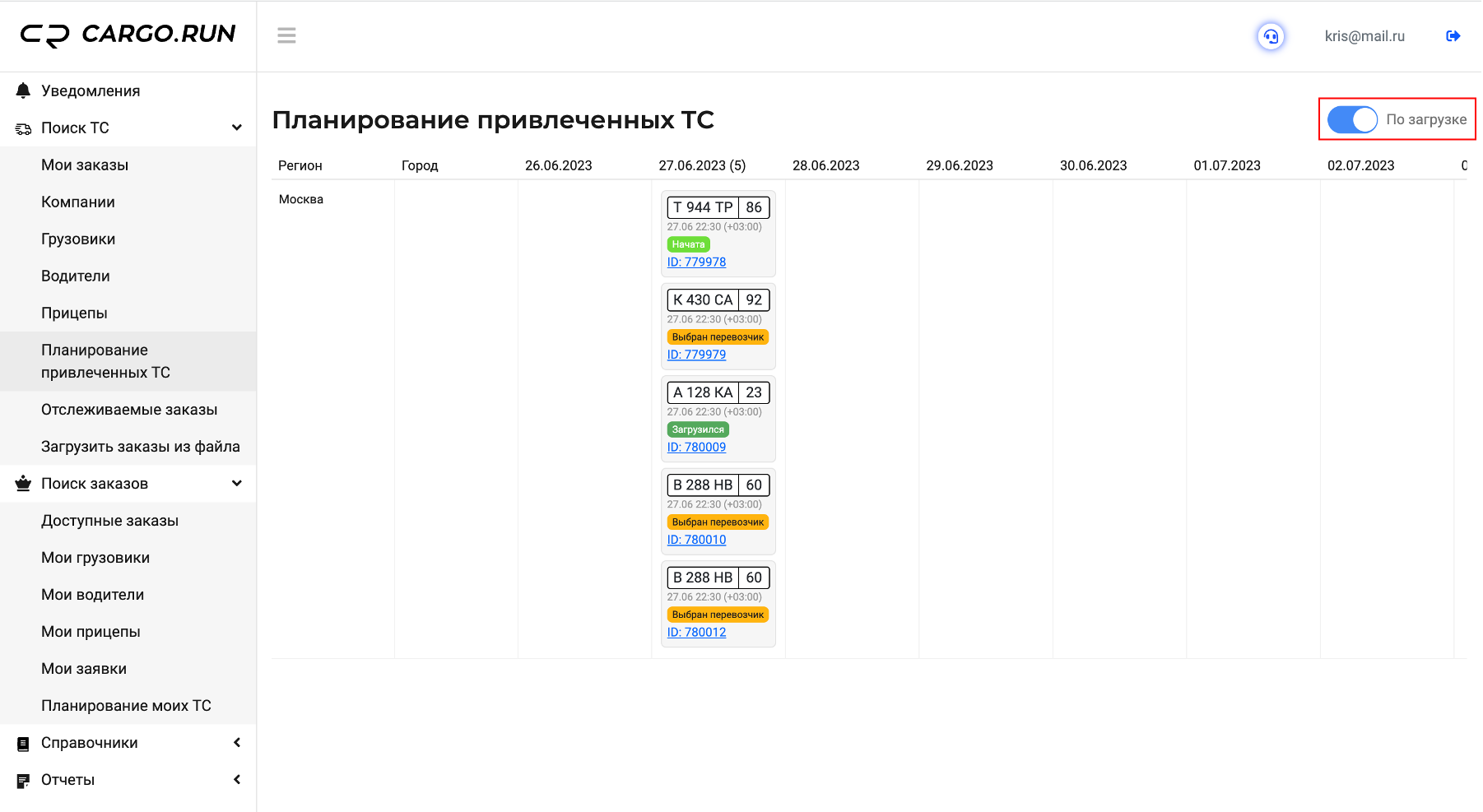Open order link ID: 779978

pos(696,262)
